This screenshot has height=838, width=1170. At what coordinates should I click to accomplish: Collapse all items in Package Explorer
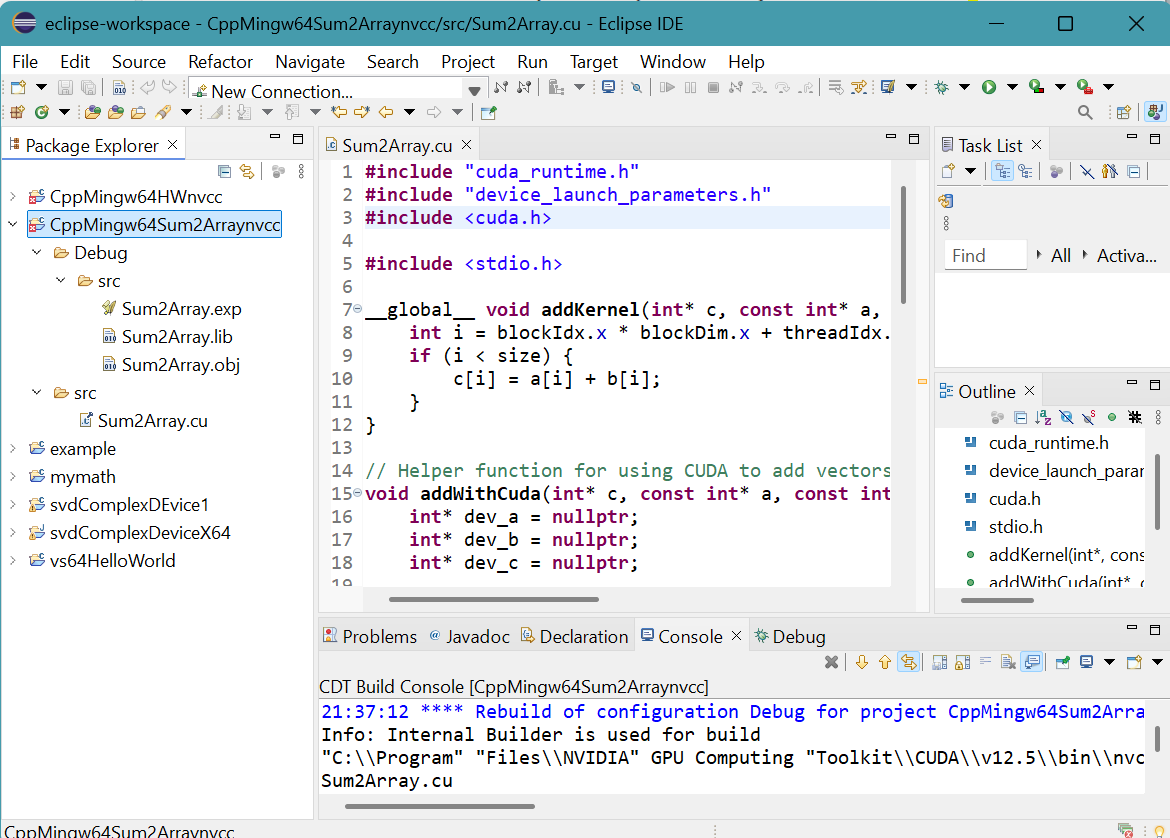click(x=224, y=172)
